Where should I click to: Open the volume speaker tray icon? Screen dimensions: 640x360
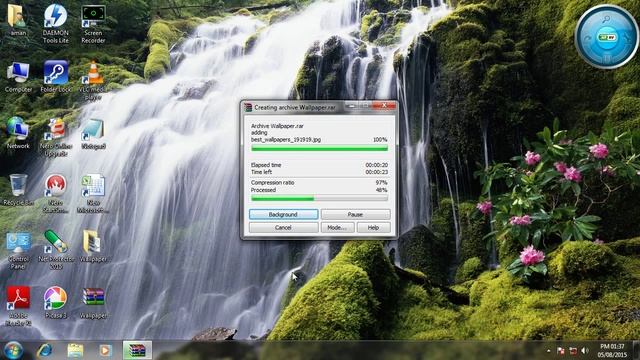585,351
